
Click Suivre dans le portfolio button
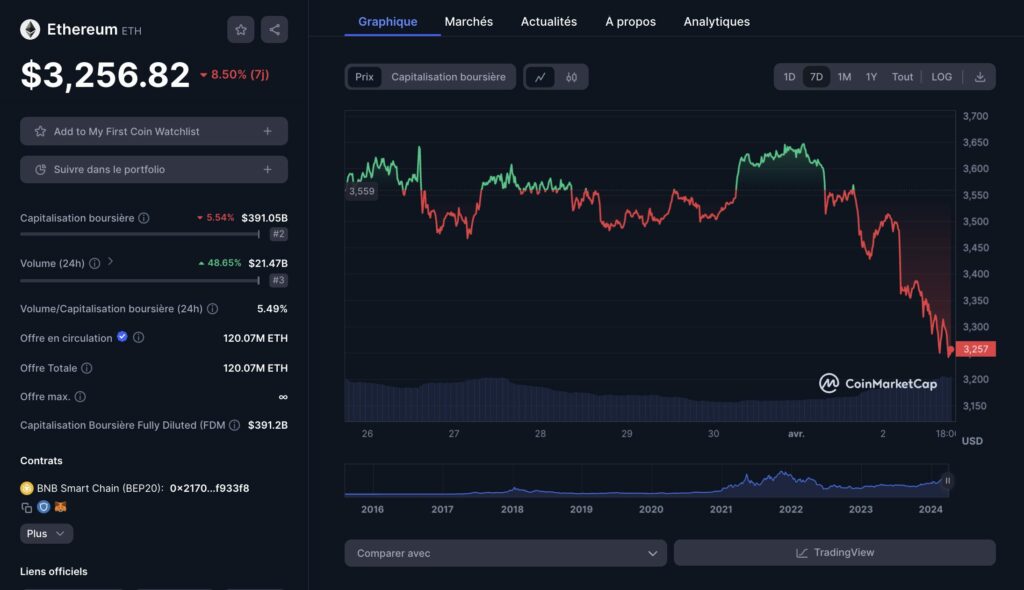154,169
